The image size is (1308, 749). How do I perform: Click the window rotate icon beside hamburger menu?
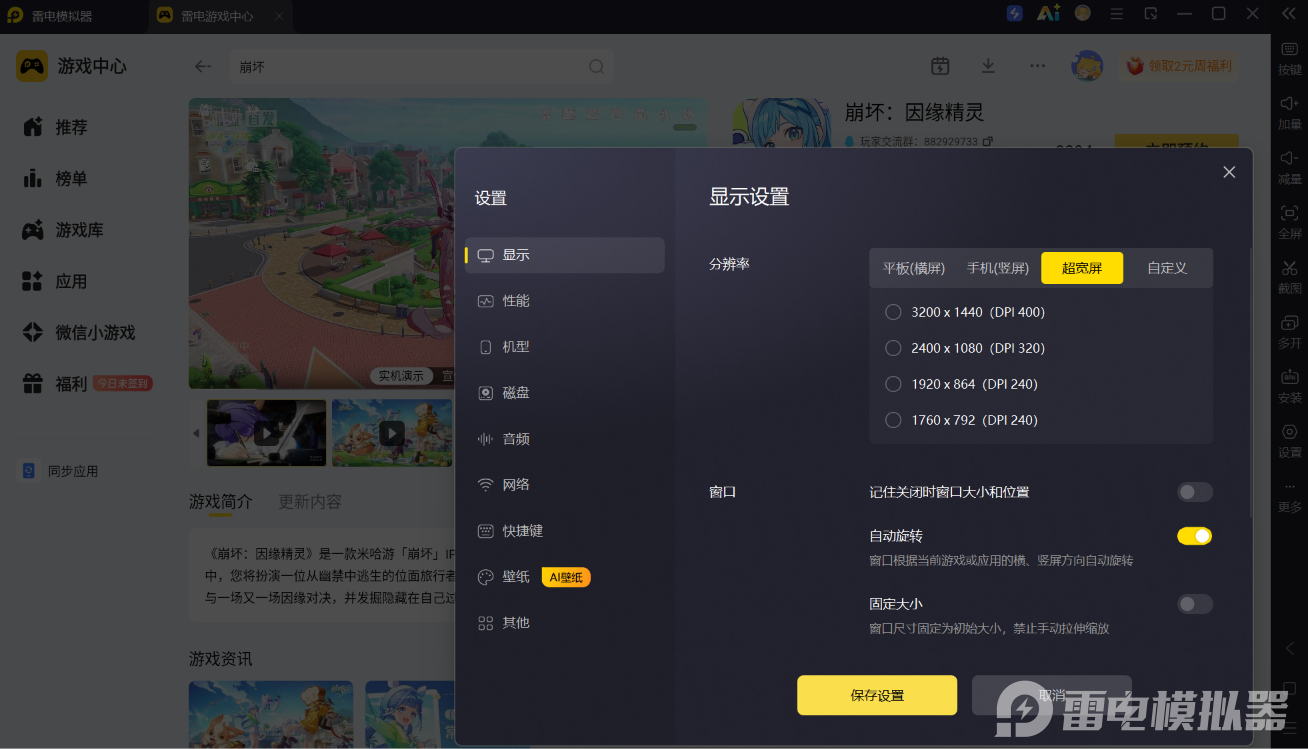pyautogui.click(x=1151, y=14)
